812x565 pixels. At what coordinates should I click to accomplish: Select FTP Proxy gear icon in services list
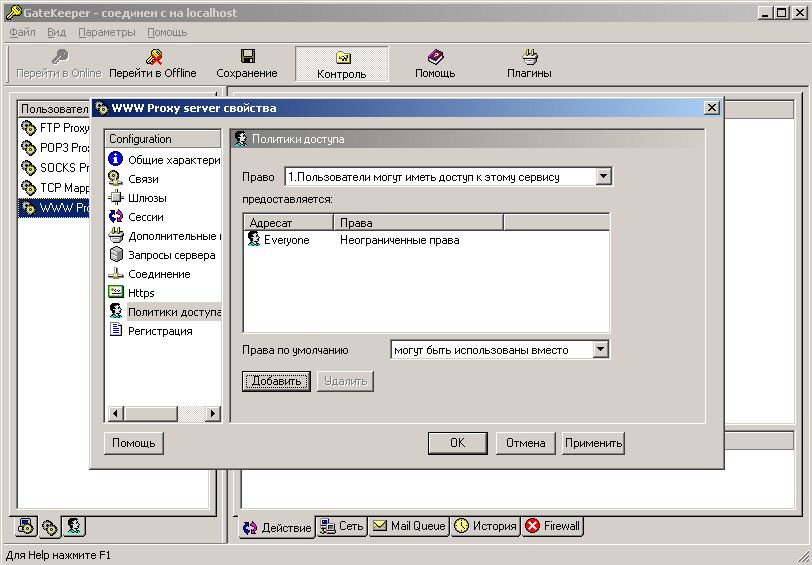pos(28,127)
